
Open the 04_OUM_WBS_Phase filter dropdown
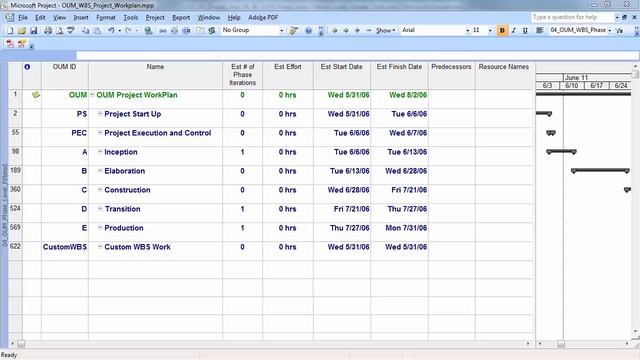click(609, 31)
